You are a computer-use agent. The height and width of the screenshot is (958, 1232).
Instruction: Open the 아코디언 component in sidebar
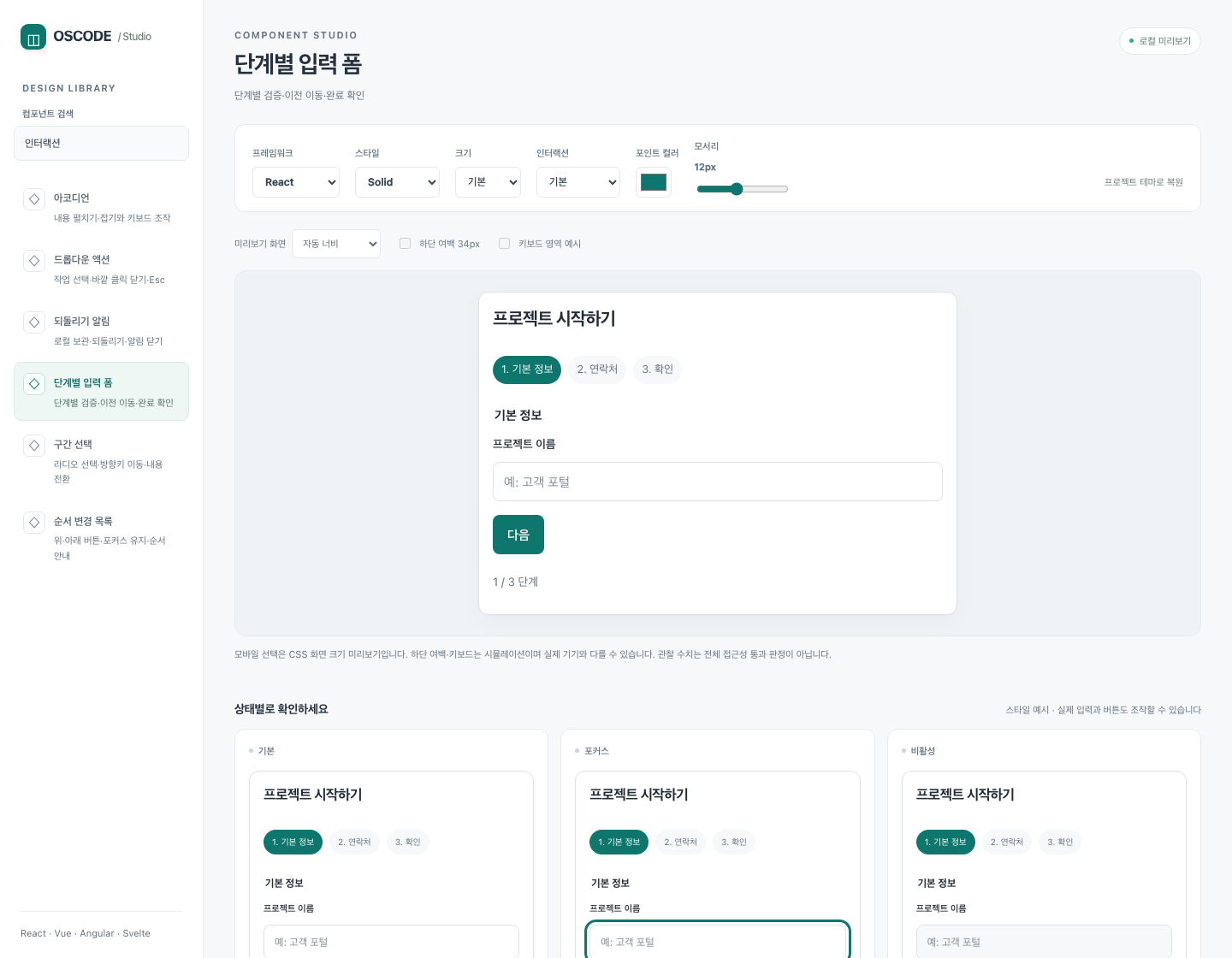click(101, 207)
